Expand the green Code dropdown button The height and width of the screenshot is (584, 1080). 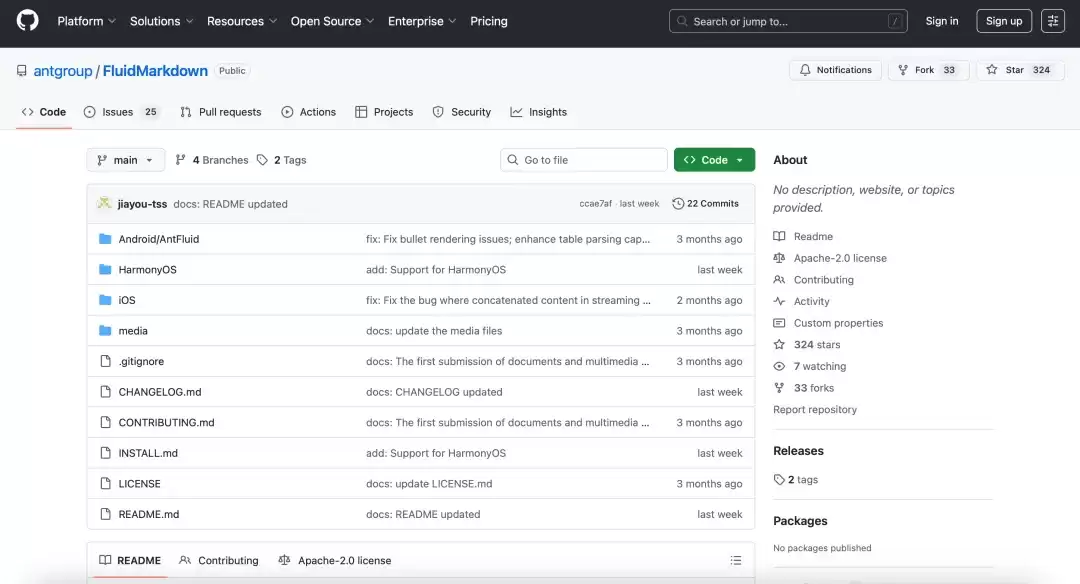pos(714,160)
